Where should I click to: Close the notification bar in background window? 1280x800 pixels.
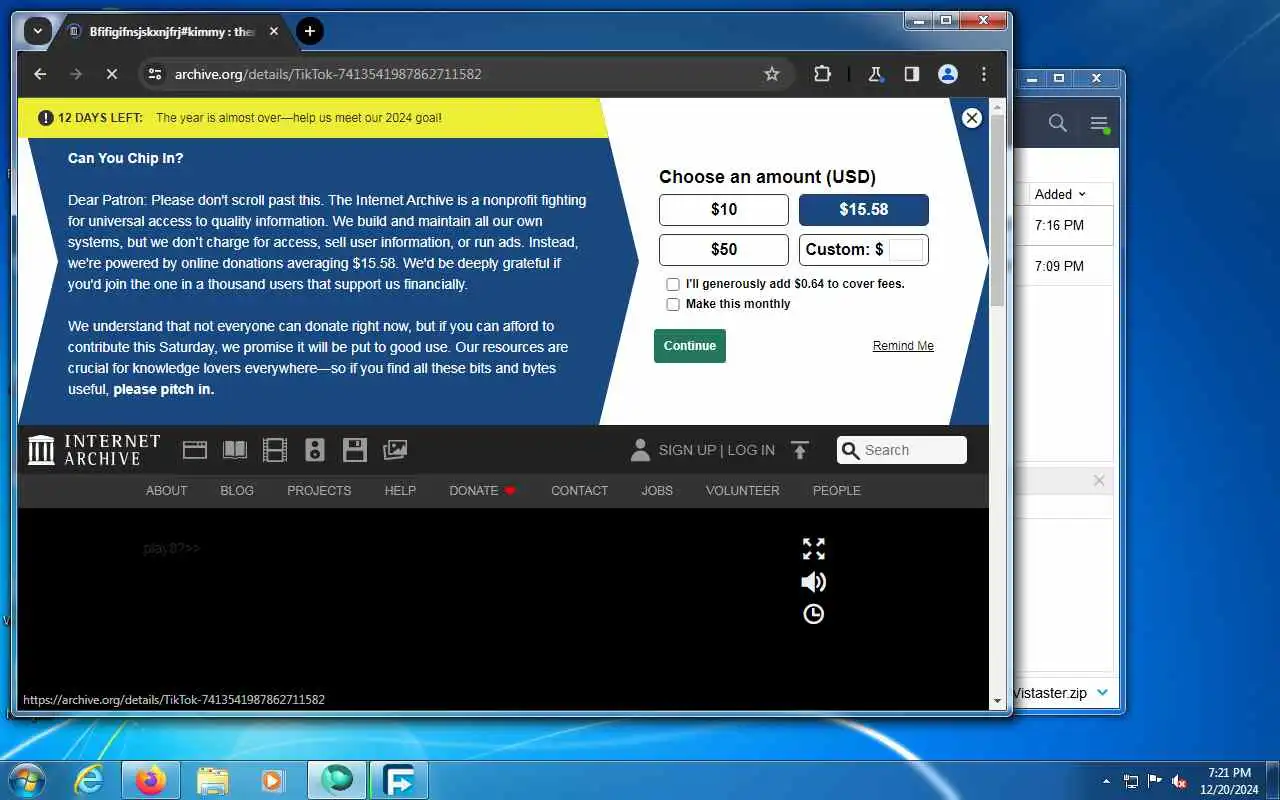1099,481
